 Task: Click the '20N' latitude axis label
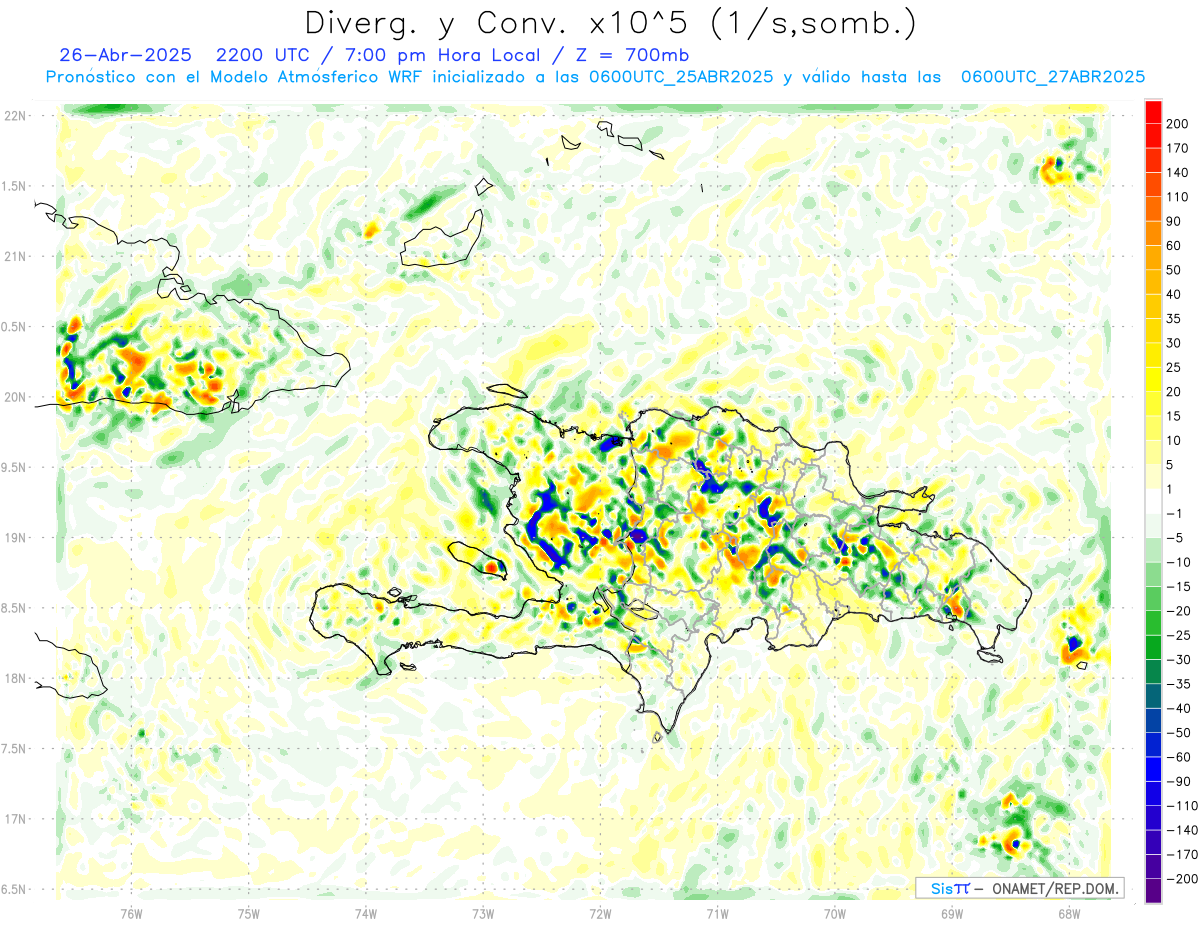14,397
